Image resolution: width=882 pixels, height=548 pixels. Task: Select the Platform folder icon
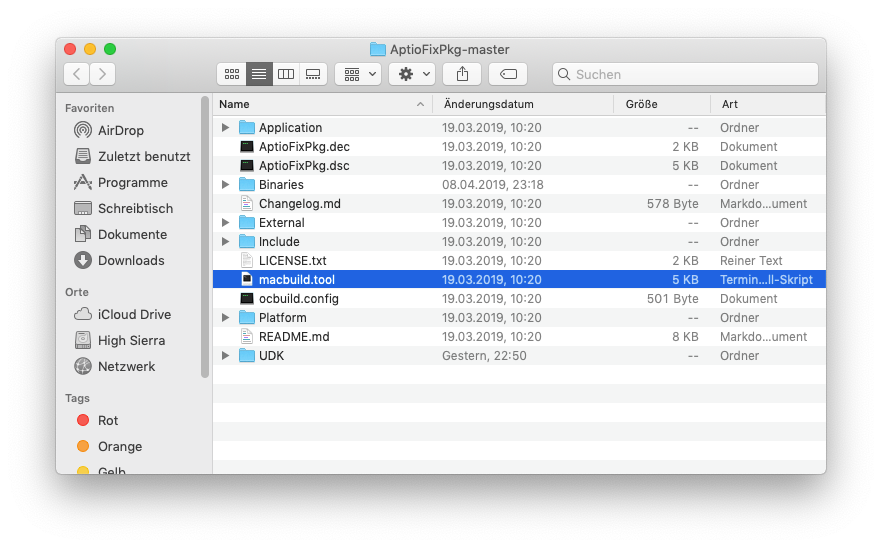click(246, 318)
